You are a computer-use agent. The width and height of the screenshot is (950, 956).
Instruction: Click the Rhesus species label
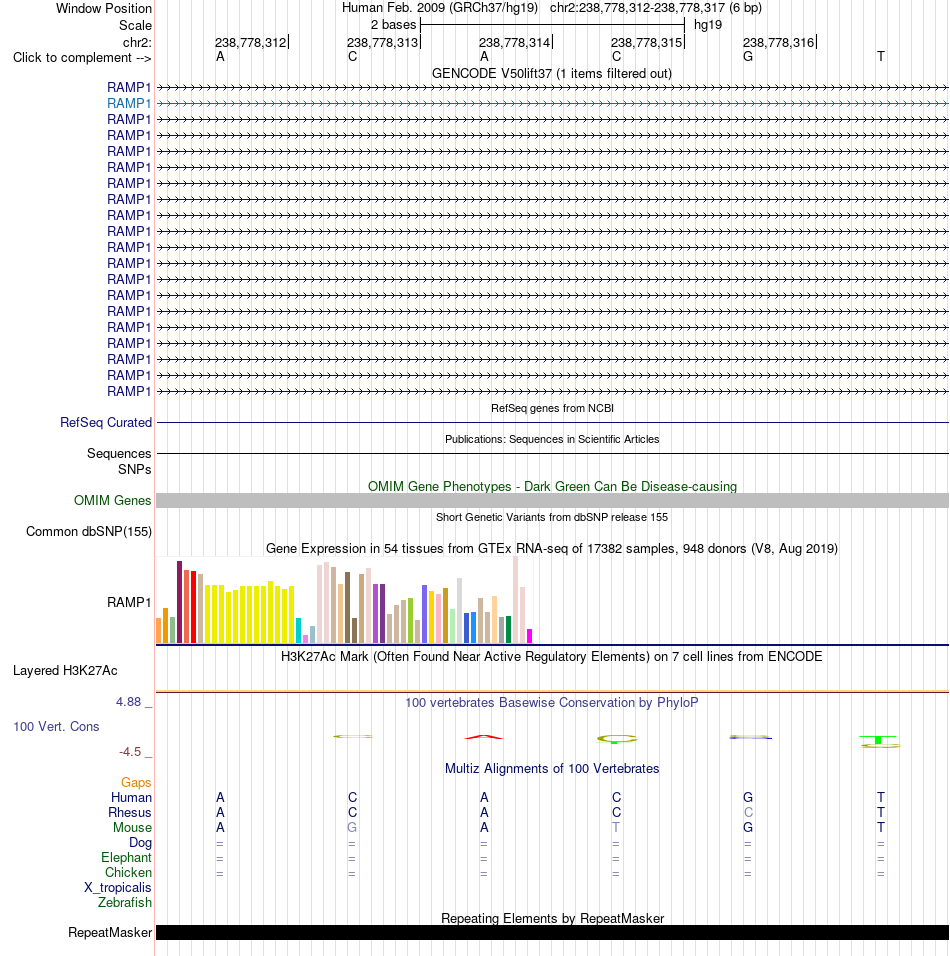coord(129,813)
